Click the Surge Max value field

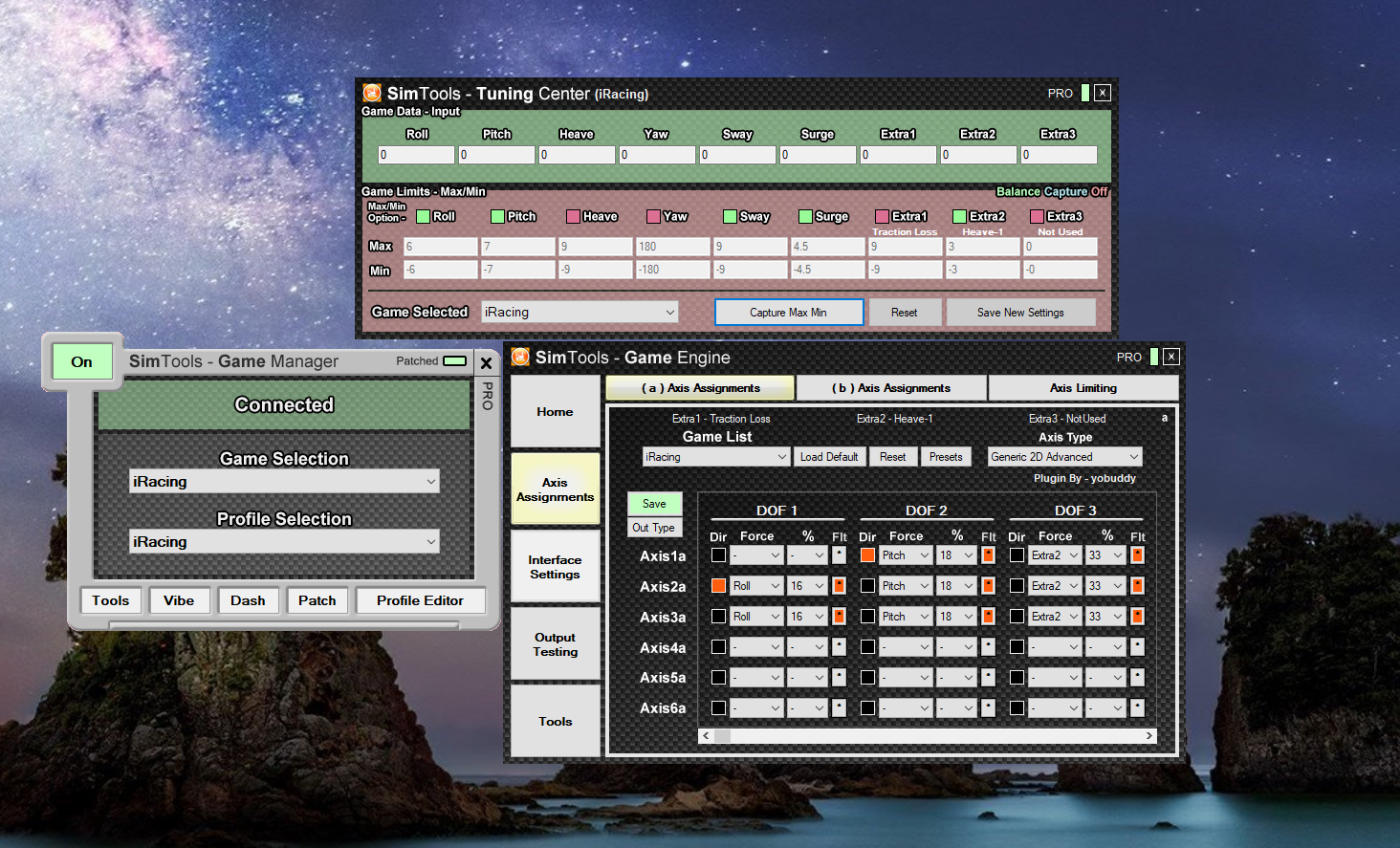click(828, 246)
